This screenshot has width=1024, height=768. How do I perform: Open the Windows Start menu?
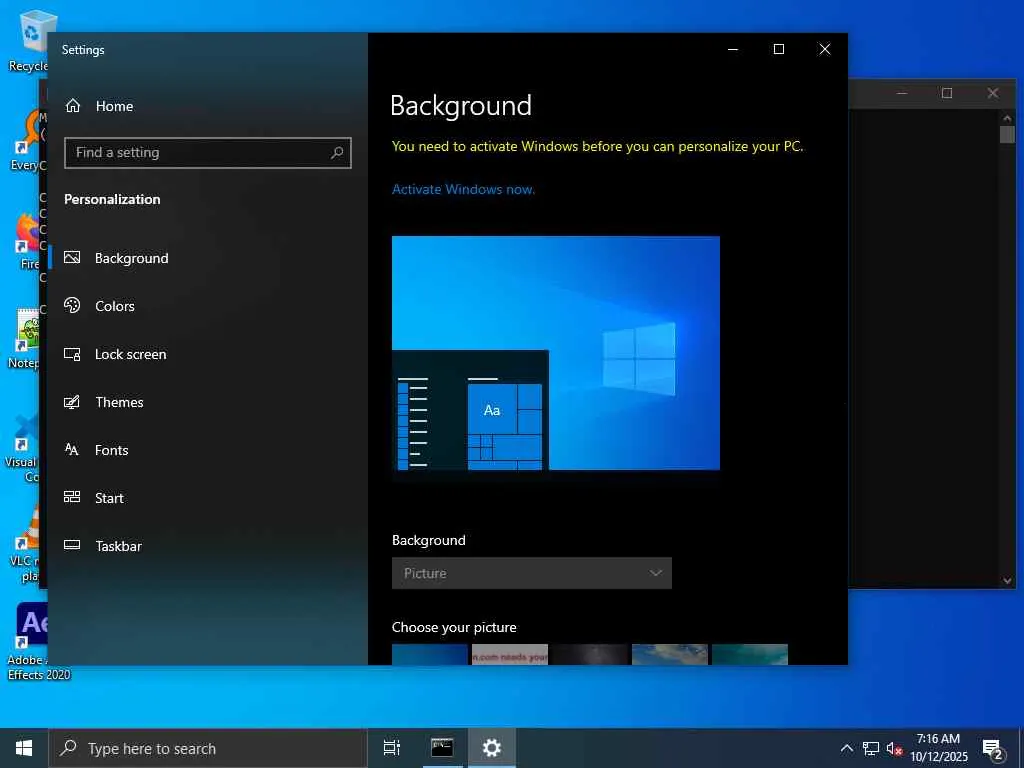coord(24,748)
